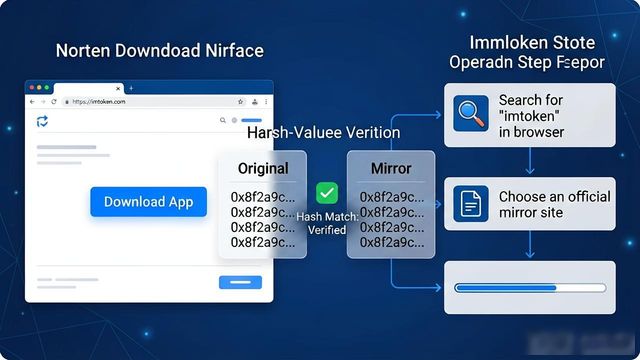The width and height of the screenshot is (640, 360).
Task: Click the Download App button
Action: (x=149, y=202)
